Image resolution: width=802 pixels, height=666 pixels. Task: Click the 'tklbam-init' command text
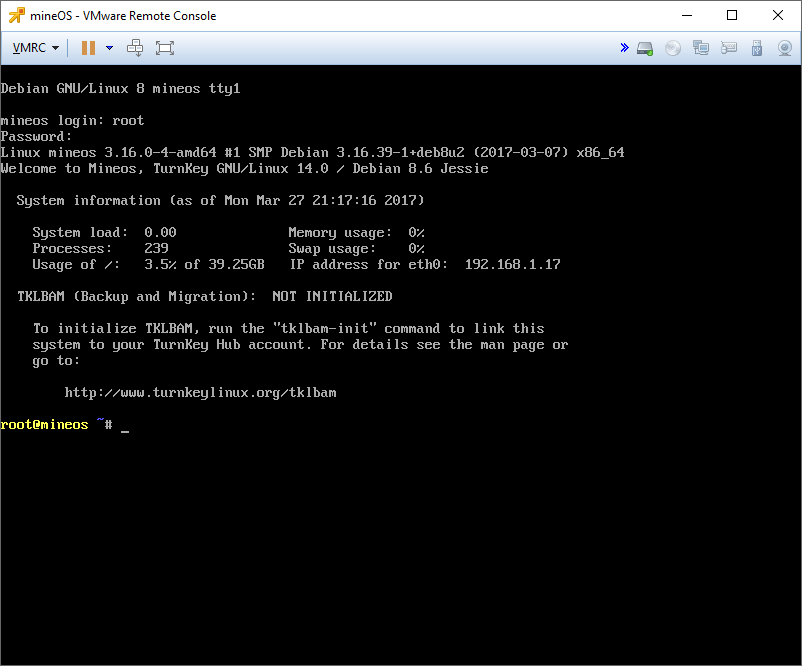point(325,328)
